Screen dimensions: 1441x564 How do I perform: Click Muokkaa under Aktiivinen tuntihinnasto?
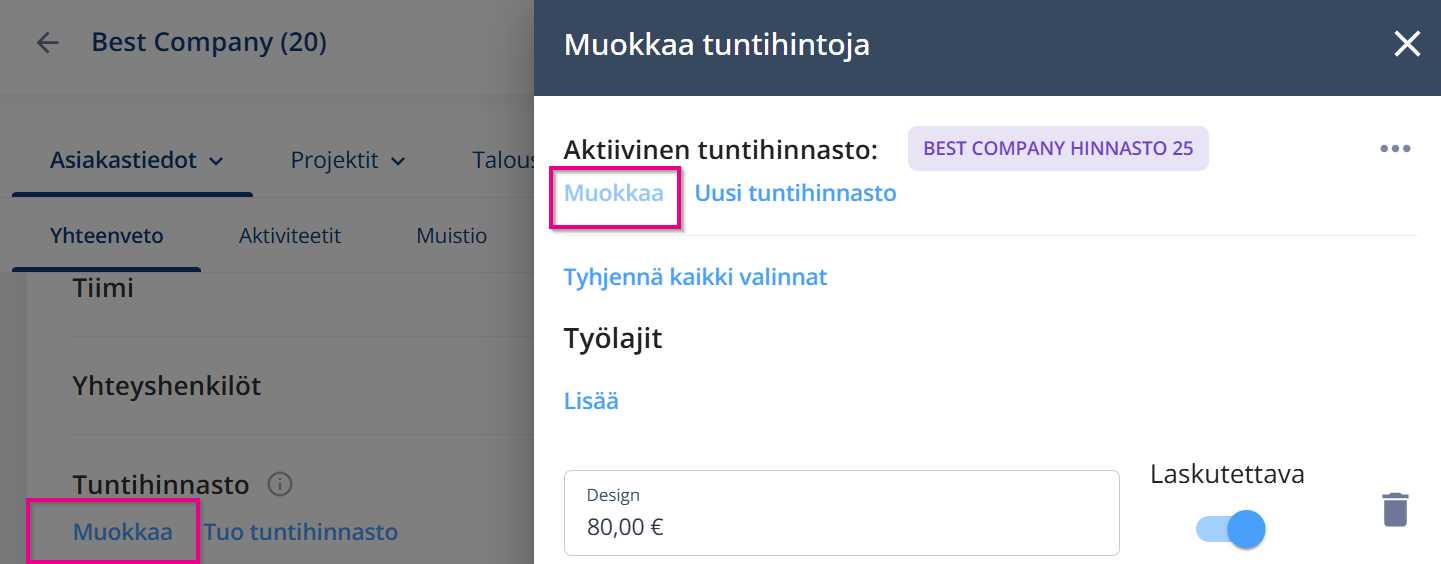[x=614, y=193]
